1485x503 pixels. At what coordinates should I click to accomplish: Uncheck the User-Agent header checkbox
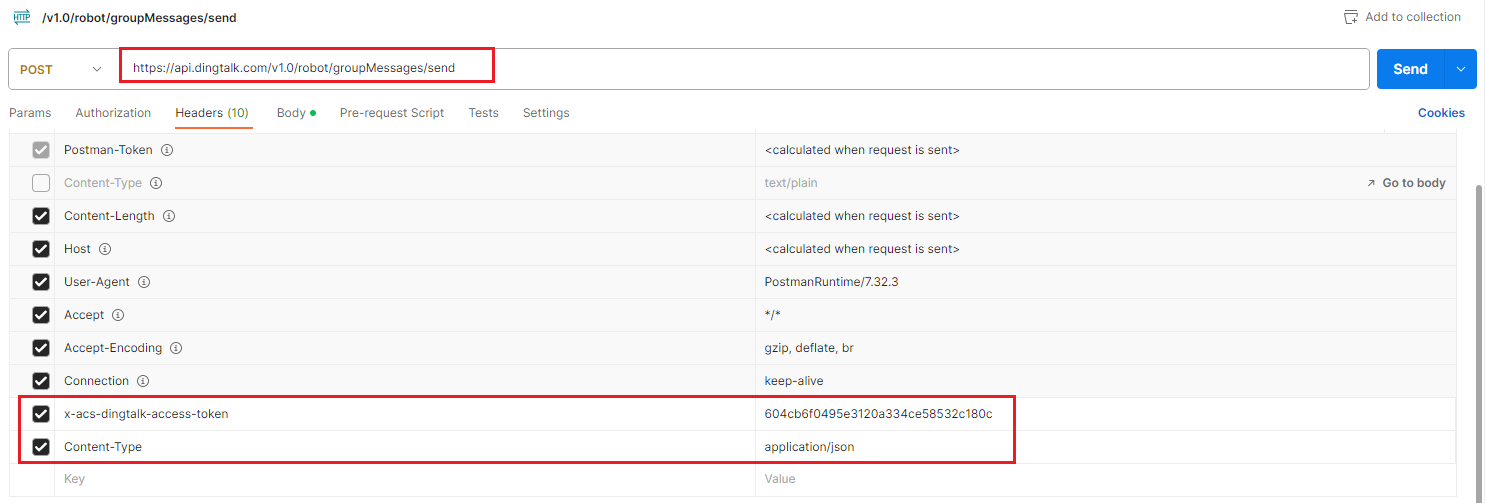[x=41, y=282]
